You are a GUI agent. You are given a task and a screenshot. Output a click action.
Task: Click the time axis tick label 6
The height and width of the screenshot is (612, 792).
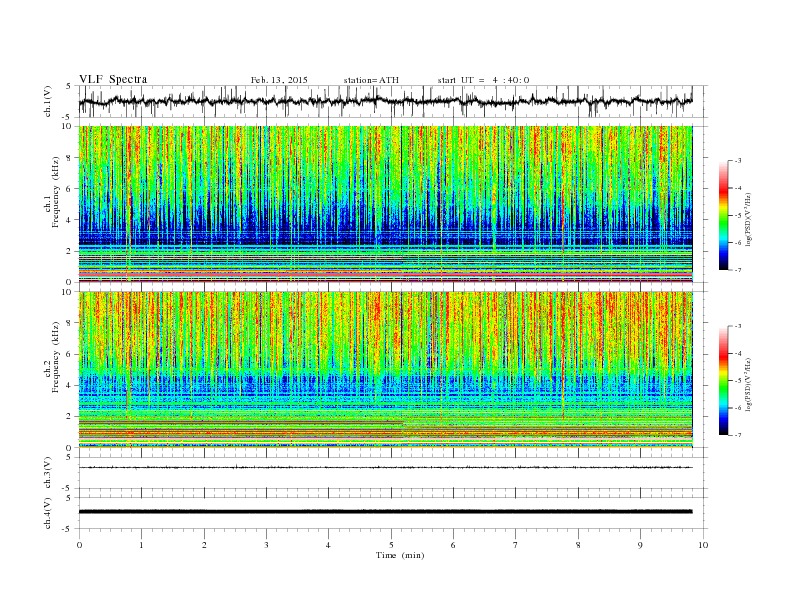pos(454,545)
